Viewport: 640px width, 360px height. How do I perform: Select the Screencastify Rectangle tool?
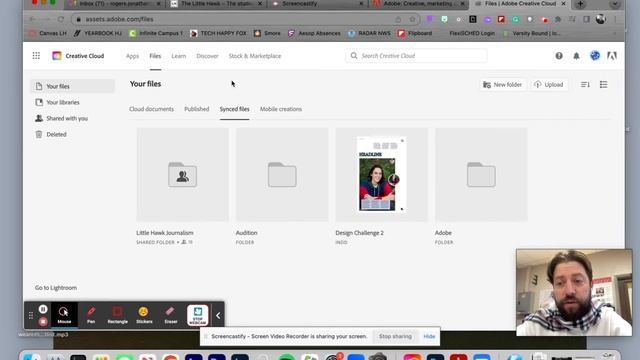(x=118, y=315)
